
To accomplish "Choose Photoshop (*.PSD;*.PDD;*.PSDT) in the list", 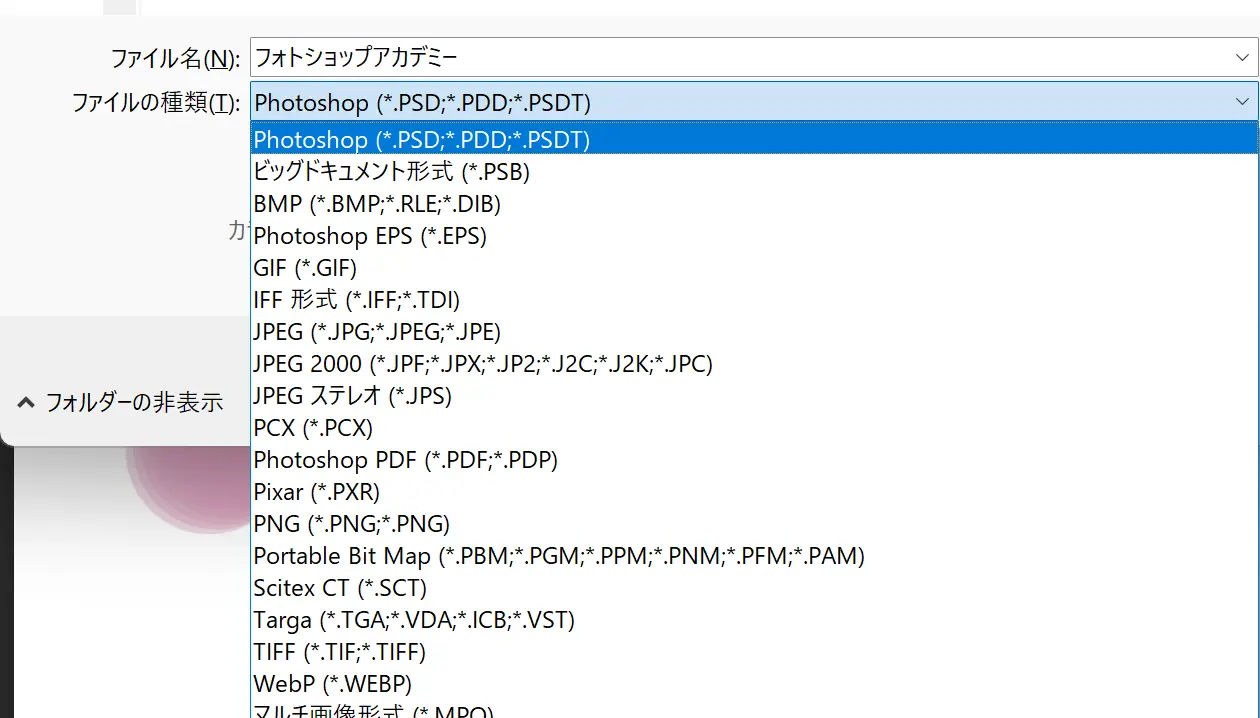I will coord(754,139).
